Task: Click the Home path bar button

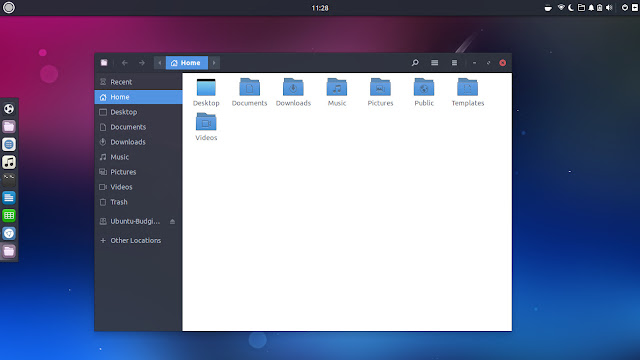Action: [x=187, y=63]
